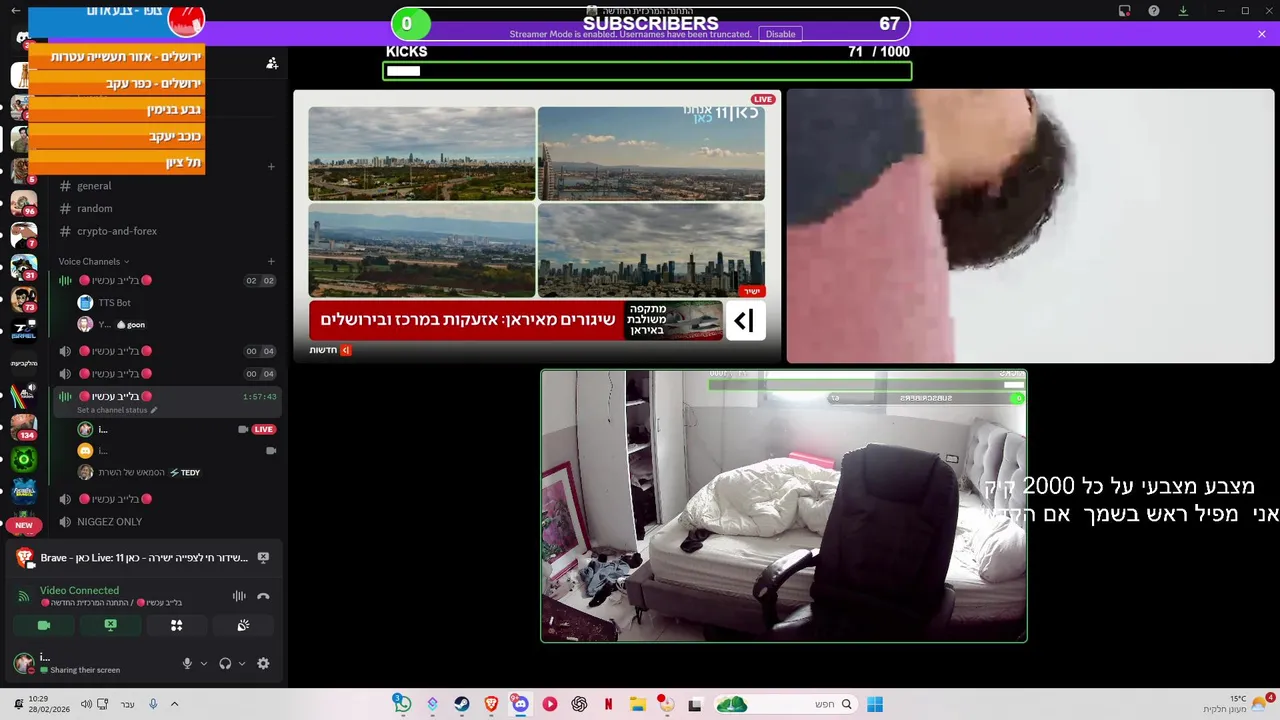Turn off the camera in Discord voice panel
The image size is (1280, 720).
point(44,625)
